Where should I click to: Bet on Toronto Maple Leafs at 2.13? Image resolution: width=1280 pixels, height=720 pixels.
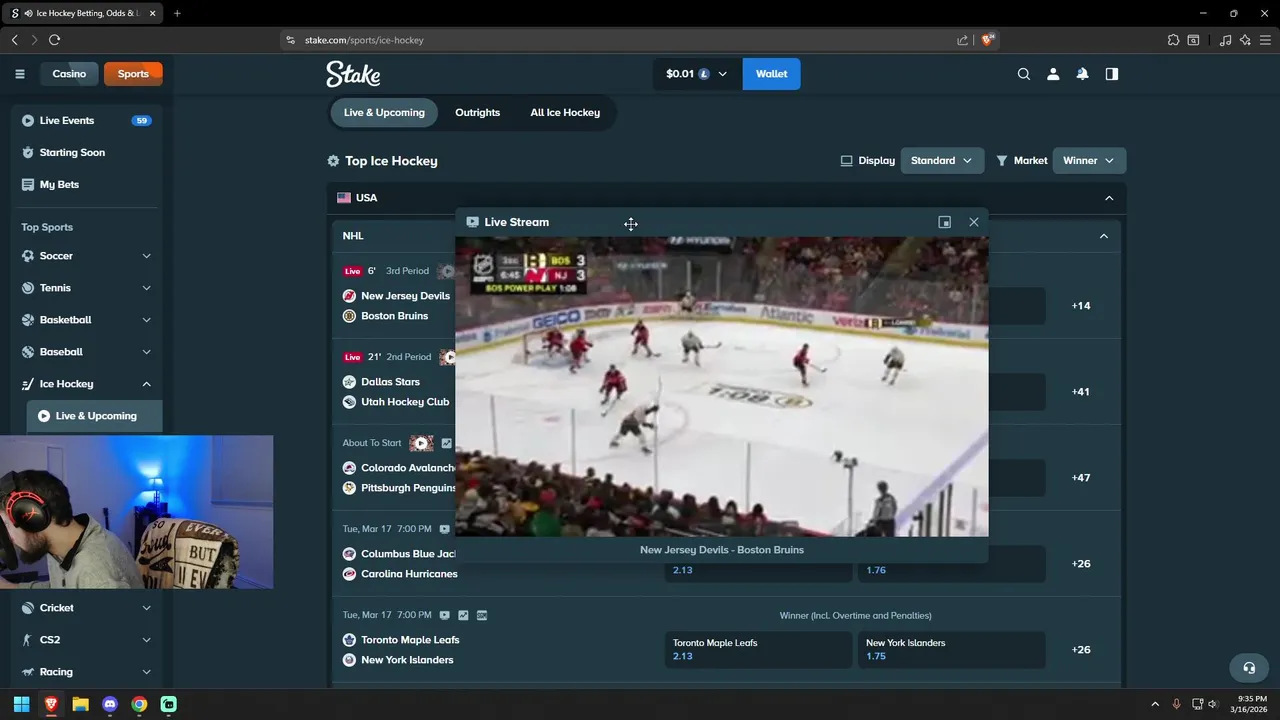pos(758,650)
